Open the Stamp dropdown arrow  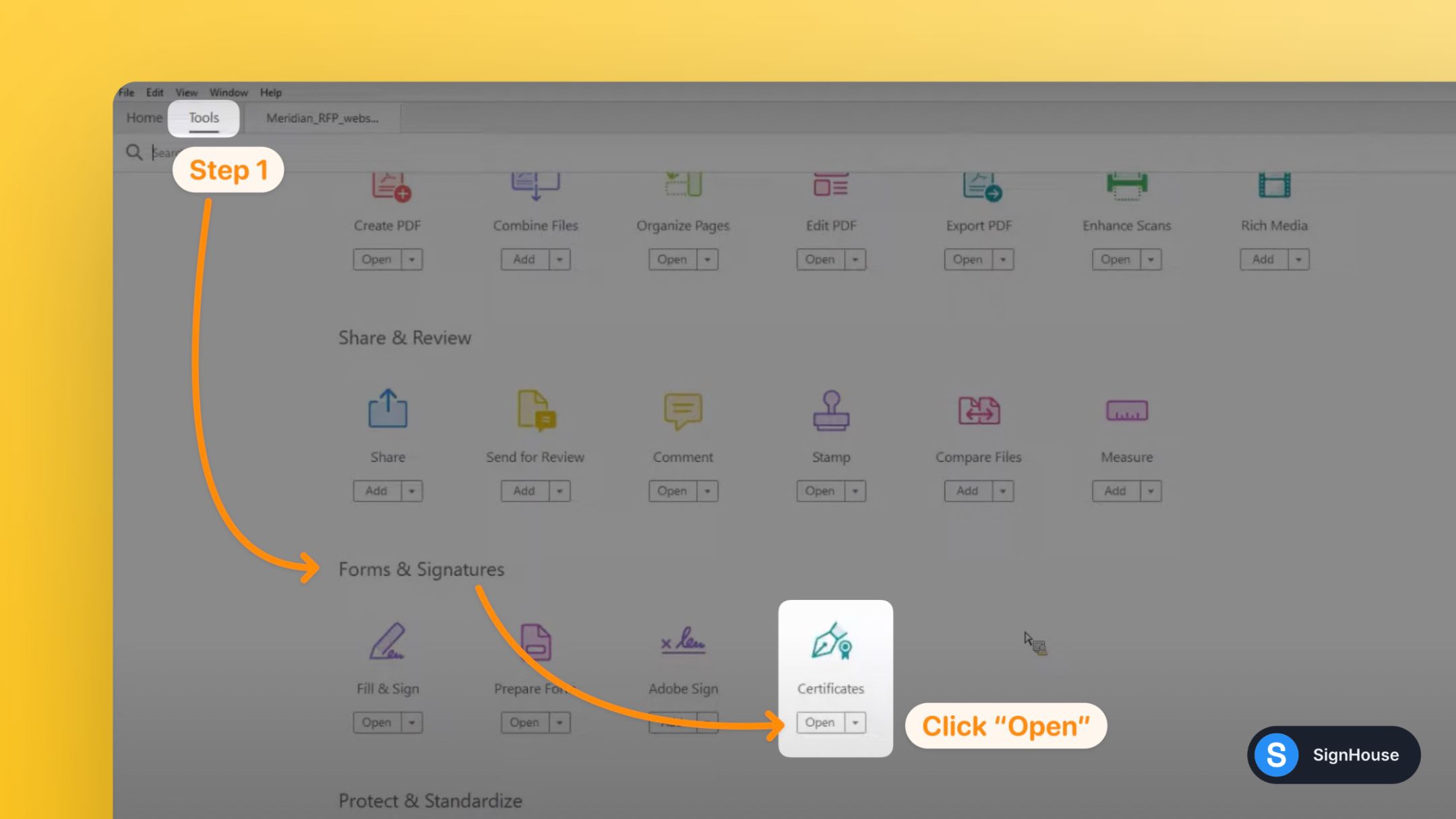pyautogui.click(x=853, y=491)
